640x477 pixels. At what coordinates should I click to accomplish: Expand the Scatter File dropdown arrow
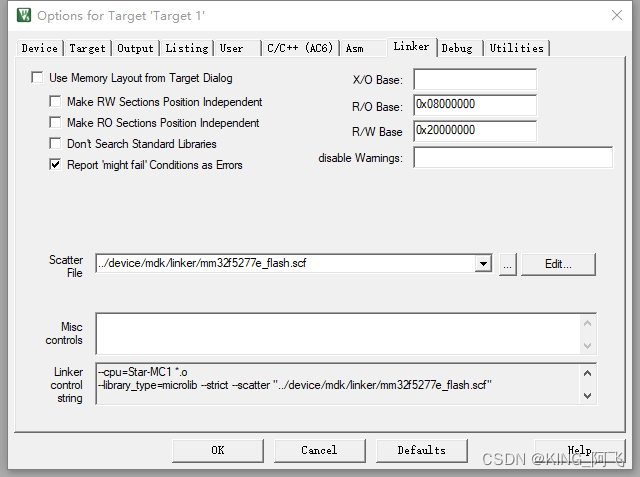[x=483, y=263]
